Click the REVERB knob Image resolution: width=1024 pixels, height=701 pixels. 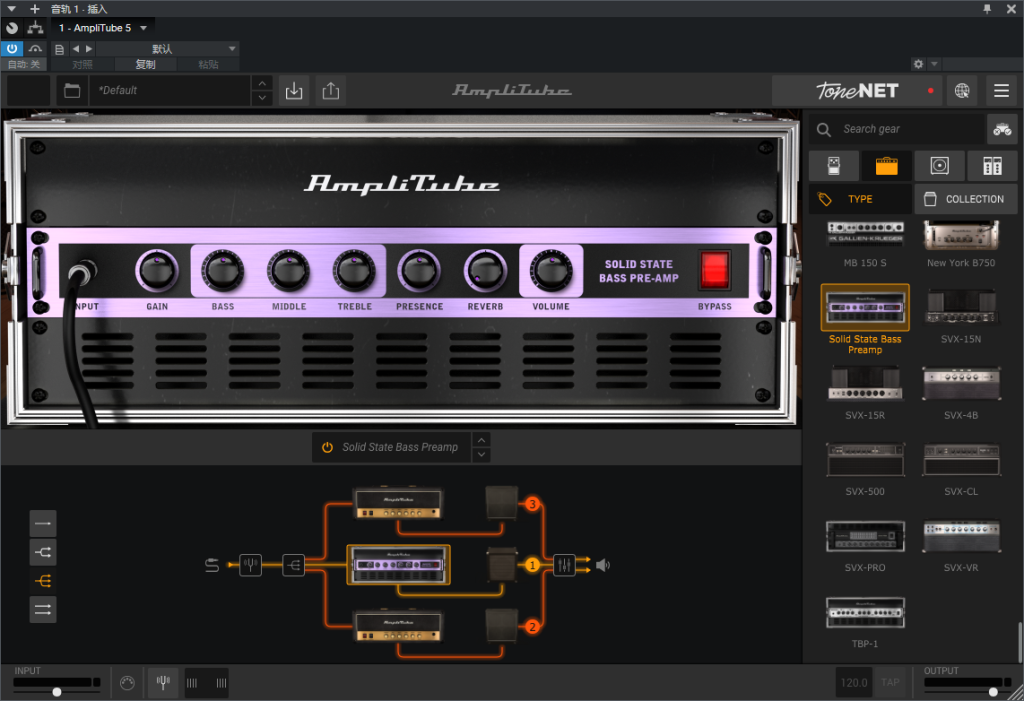[x=485, y=270]
